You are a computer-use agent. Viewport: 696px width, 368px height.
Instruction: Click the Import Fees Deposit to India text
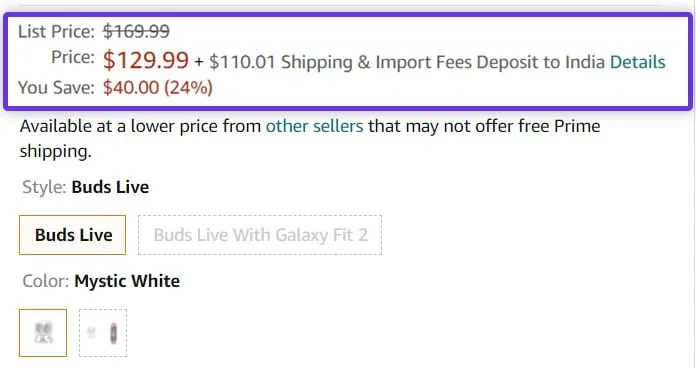(490, 62)
